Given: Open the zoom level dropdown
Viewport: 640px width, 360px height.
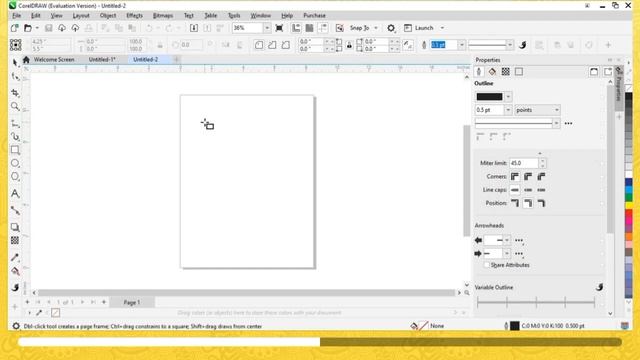Looking at the screenshot, I should point(267,28).
